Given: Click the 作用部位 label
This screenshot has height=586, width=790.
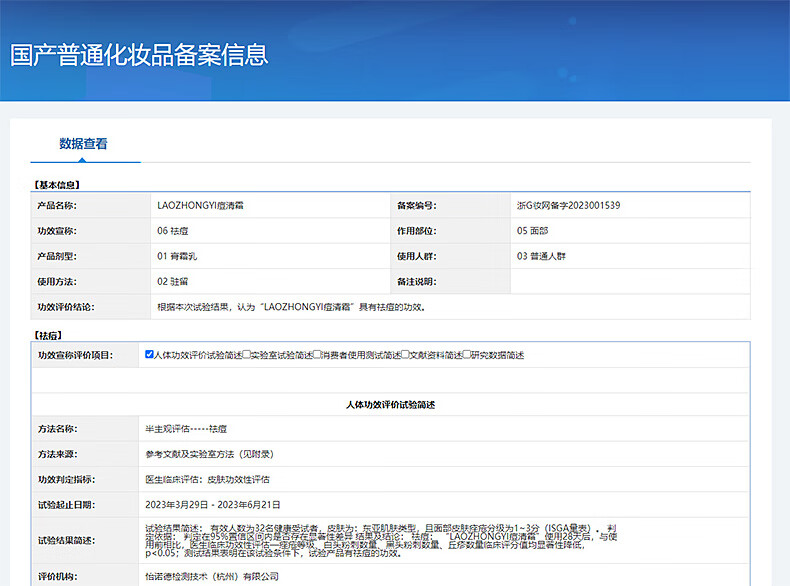Looking at the screenshot, I should pos(417,231).
